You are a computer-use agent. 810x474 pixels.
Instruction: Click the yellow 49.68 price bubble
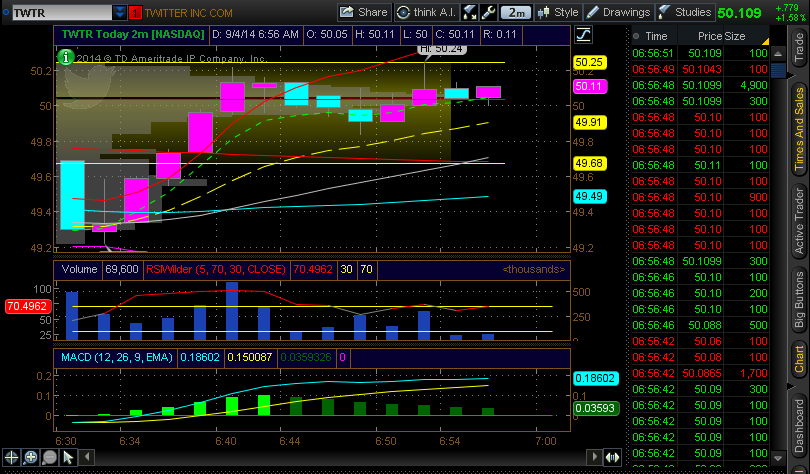coord(589,163)
